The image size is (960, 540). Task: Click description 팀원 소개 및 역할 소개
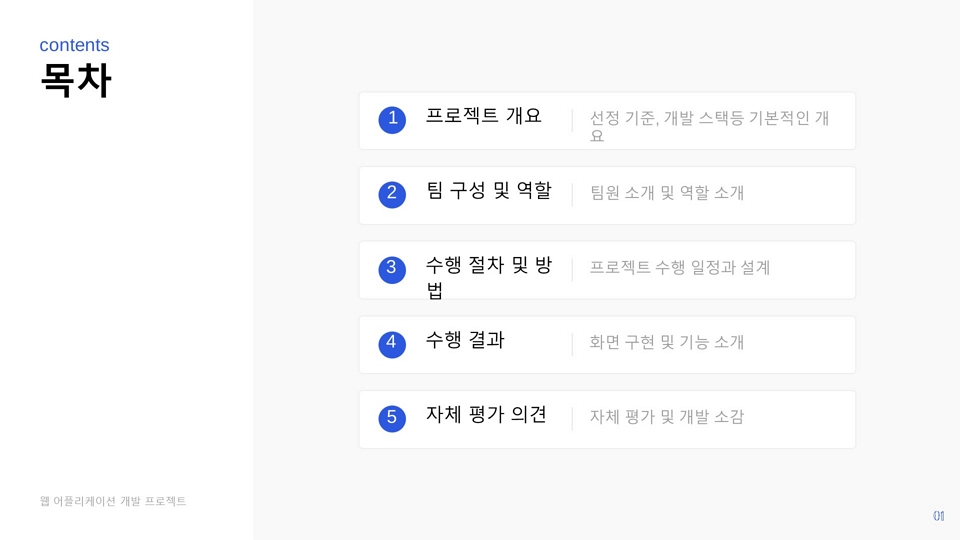[x=667, y=193]
